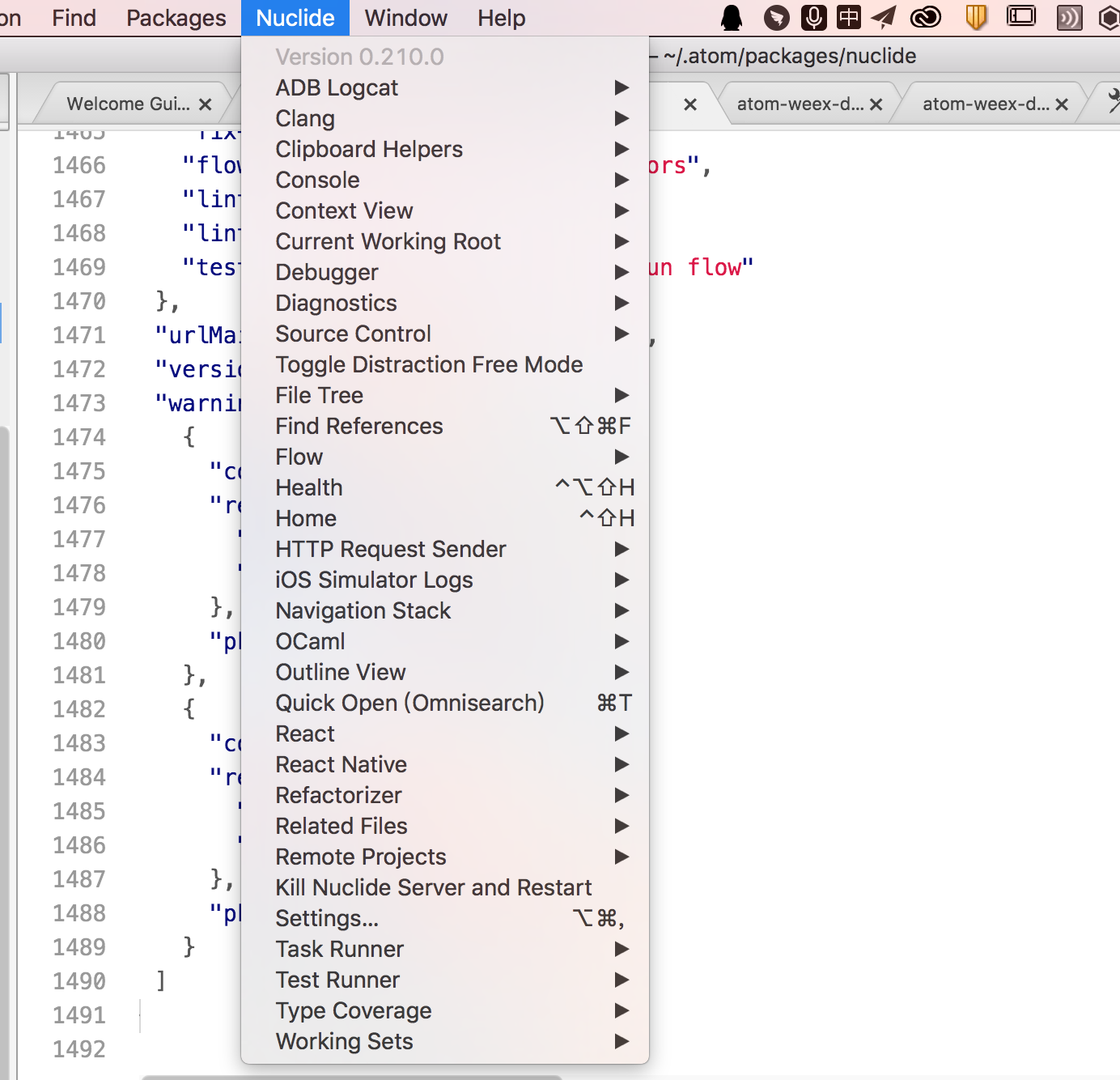
Task: Expand the Context View submenu
Action: tap(445, 210)
